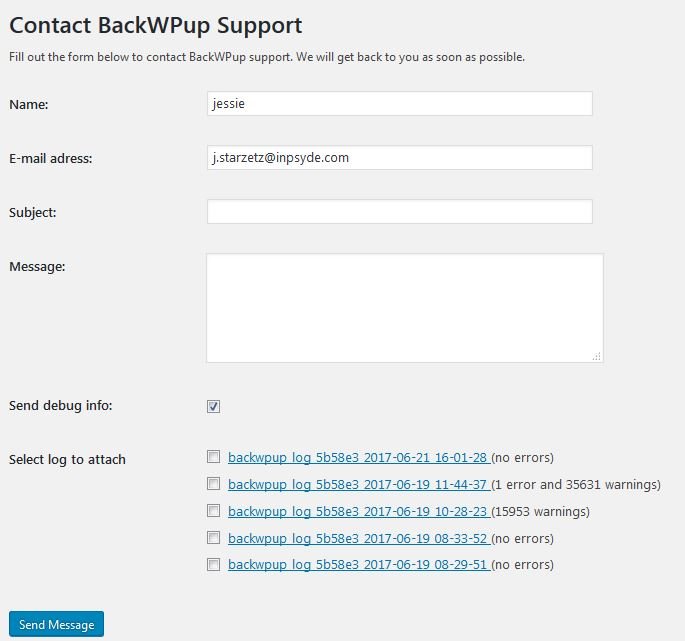Enable the 2017-06-19 08-33-52 log checkbox
Screen dimensions: 685x641
coord(213,538)
